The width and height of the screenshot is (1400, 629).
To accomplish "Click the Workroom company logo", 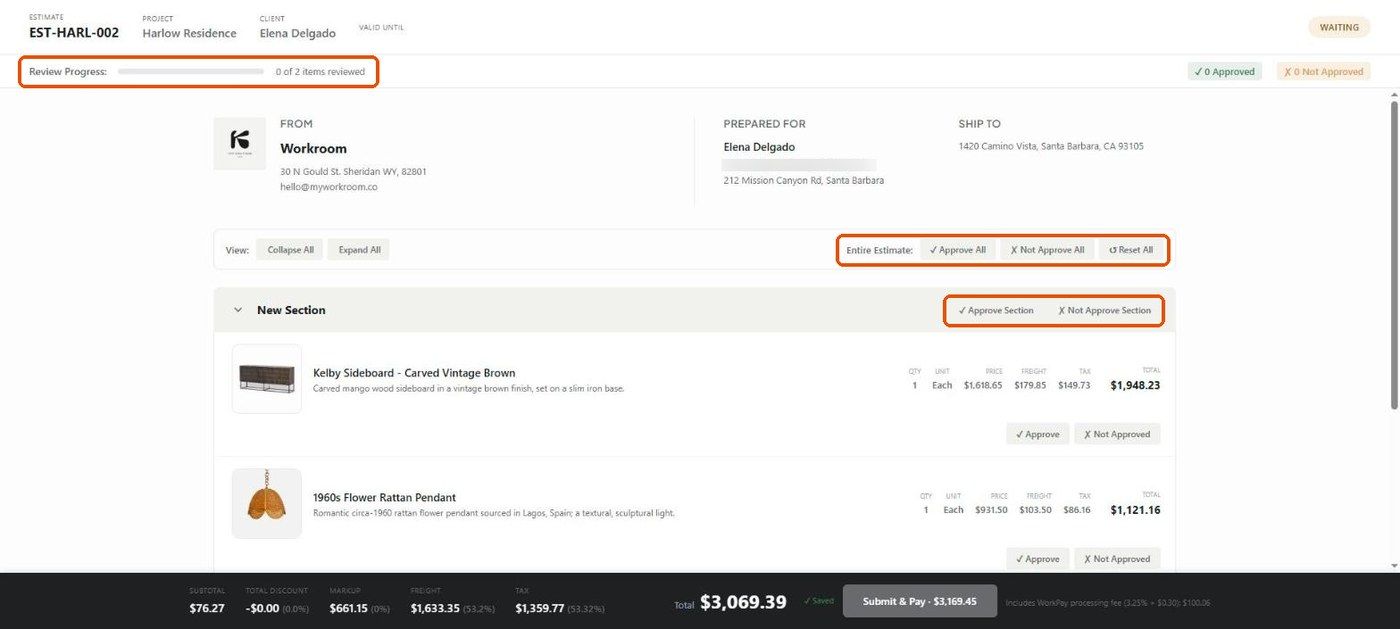I will click(x=240, y=144).
